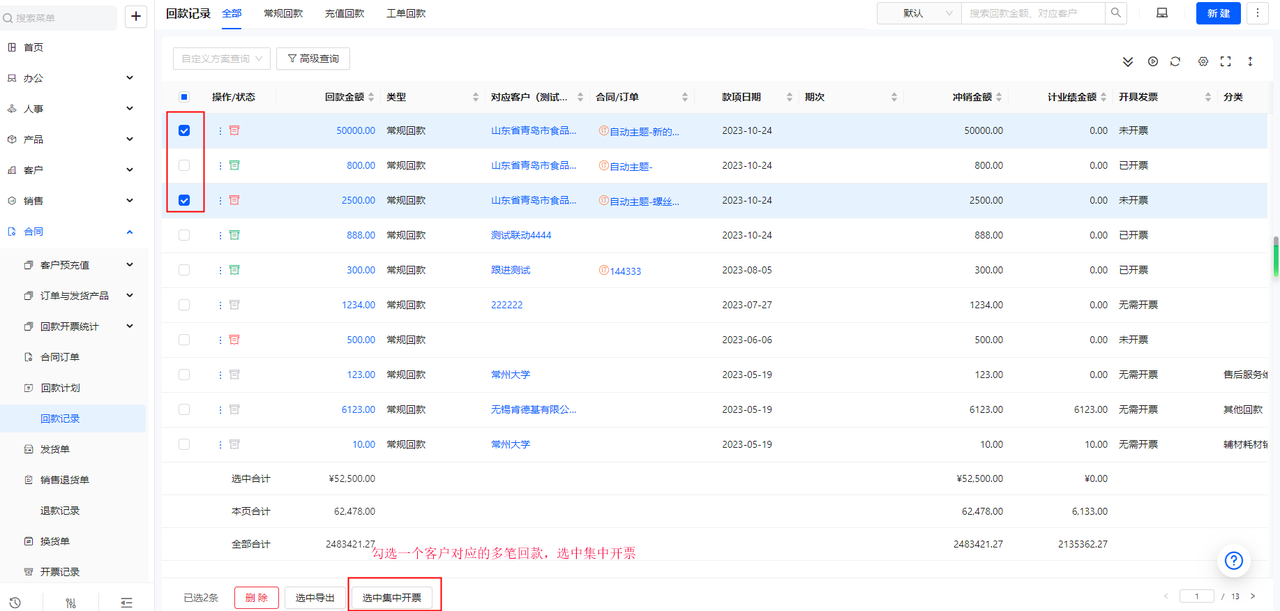Open the 默认 dropdown in the search bar
1280x611 pixels.
point(918,13)
